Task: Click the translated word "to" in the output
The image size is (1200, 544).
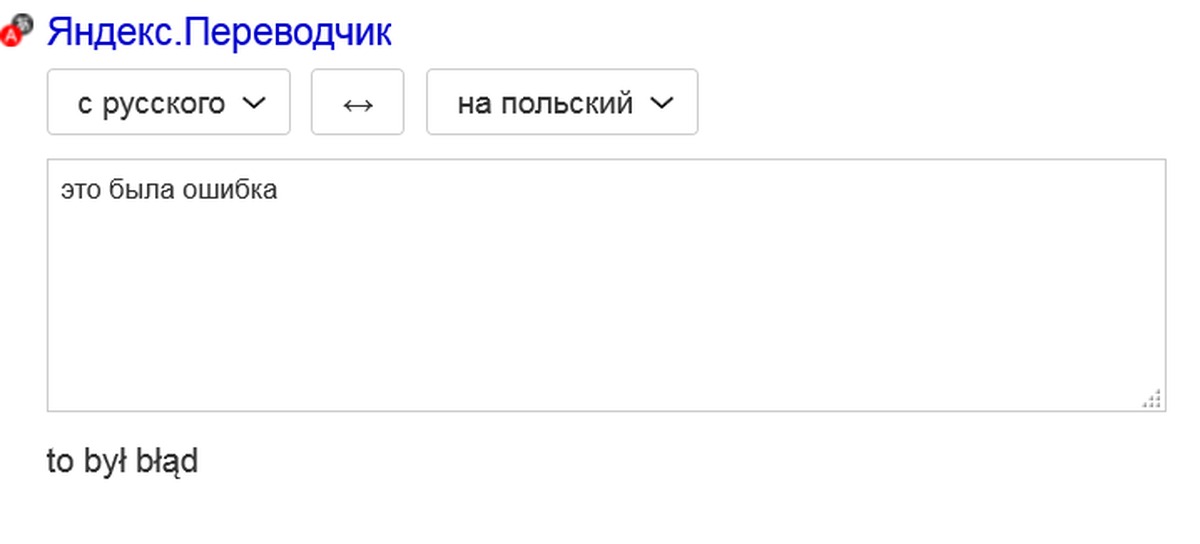Action: tap(60, 462)
